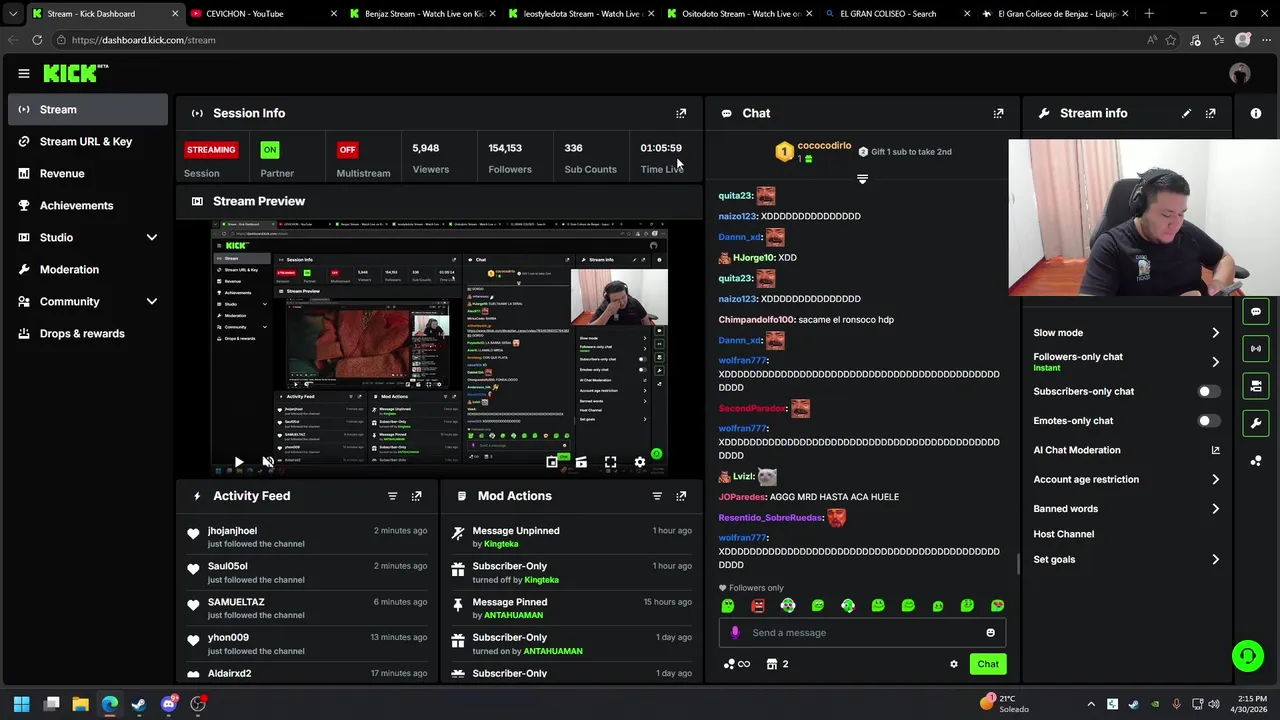Pop out the Mod Actions panel
Viewport: 1280px width, 720px height.
(x=681, y=496)
